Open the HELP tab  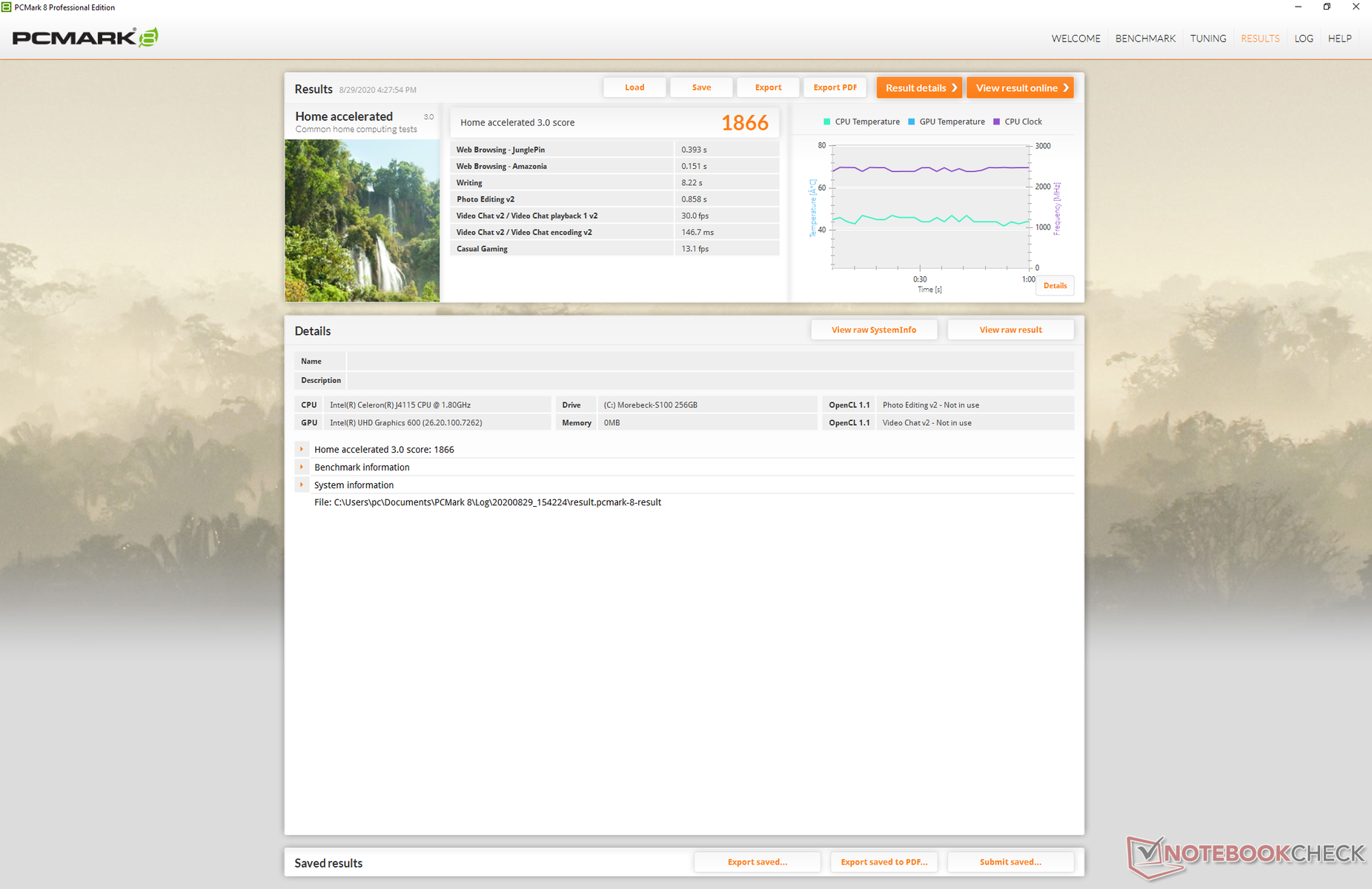[1339, 39]
